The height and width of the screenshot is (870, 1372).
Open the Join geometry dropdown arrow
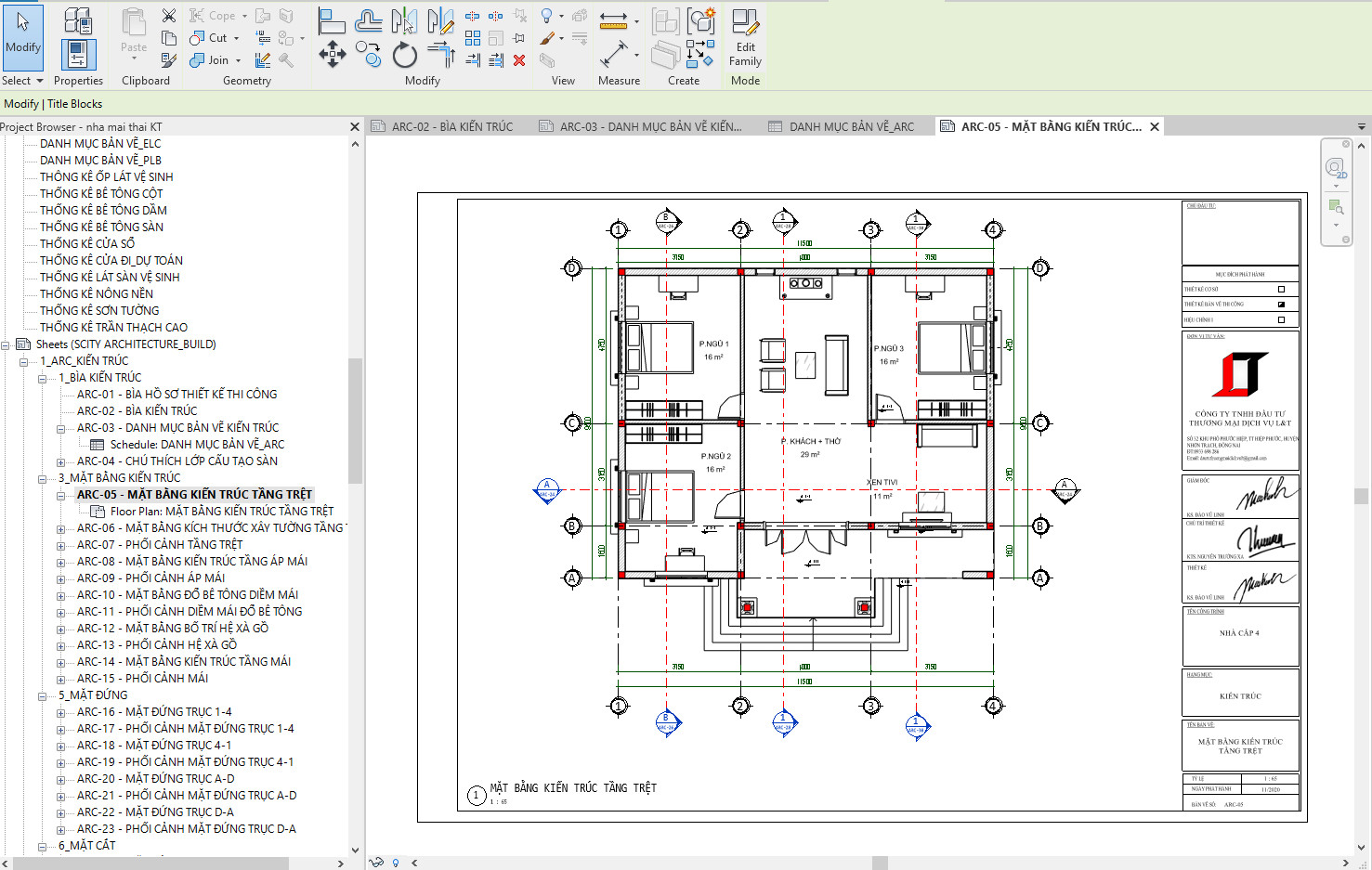pyautogui.click(x=238, y=60)
